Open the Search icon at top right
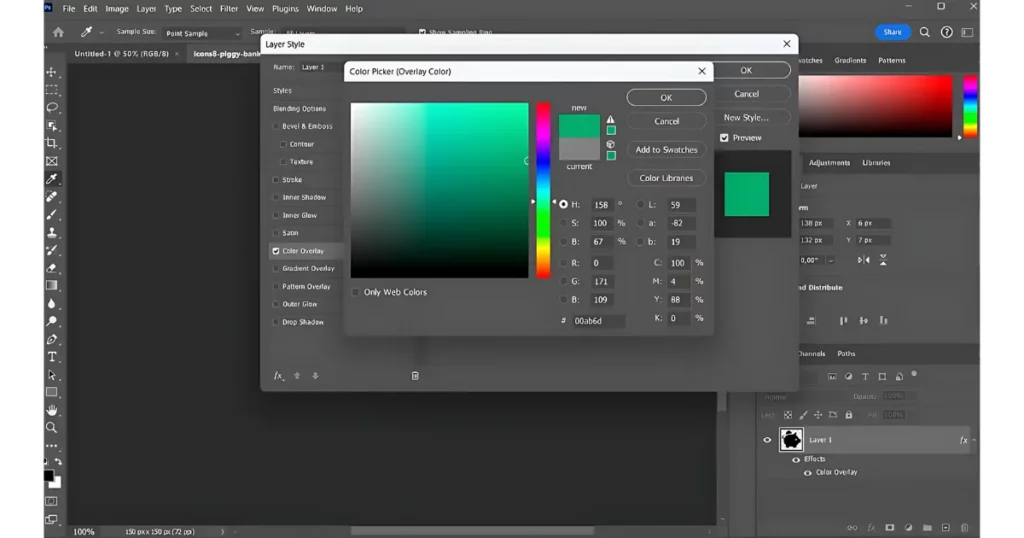The height and width of the screenshot is (538, 1024). [925, 32]
